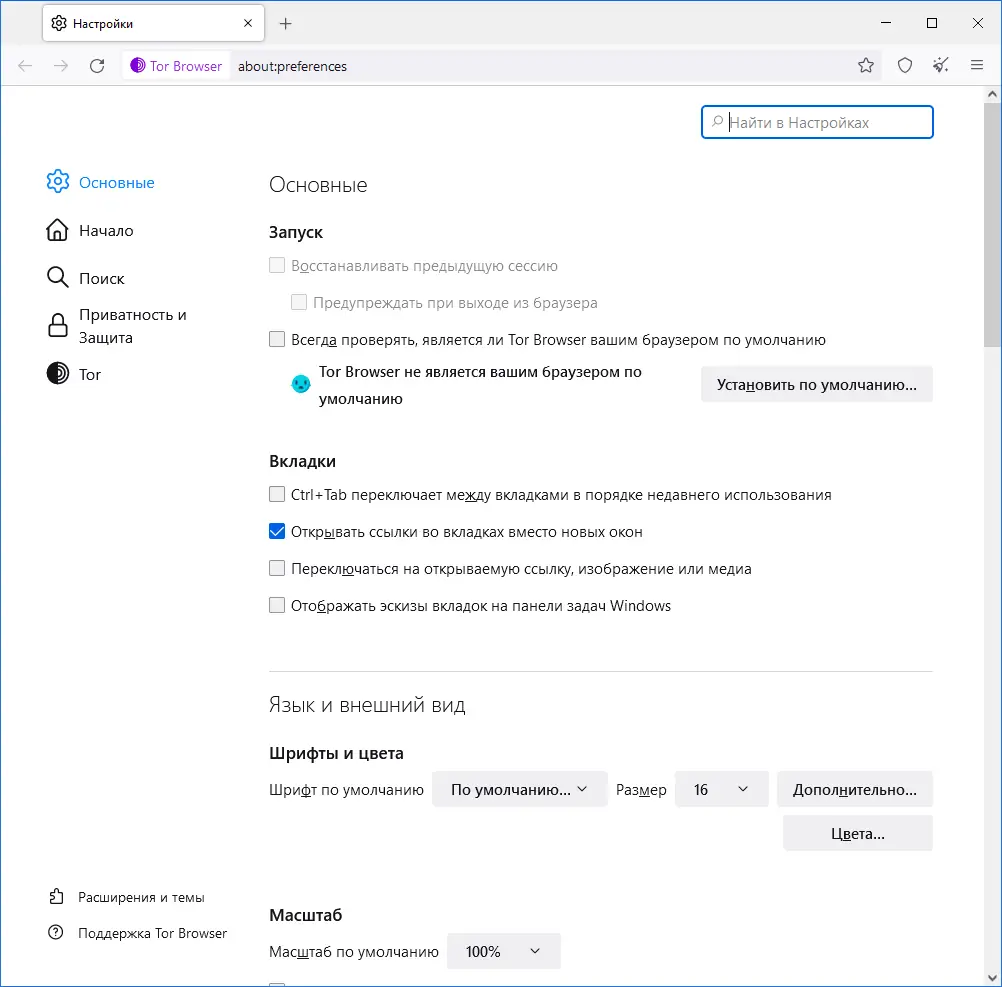
Task: Uncheck Открывать ссылки во вкладках checkbox
Action: pyautogui.click(x=278, y=532)
